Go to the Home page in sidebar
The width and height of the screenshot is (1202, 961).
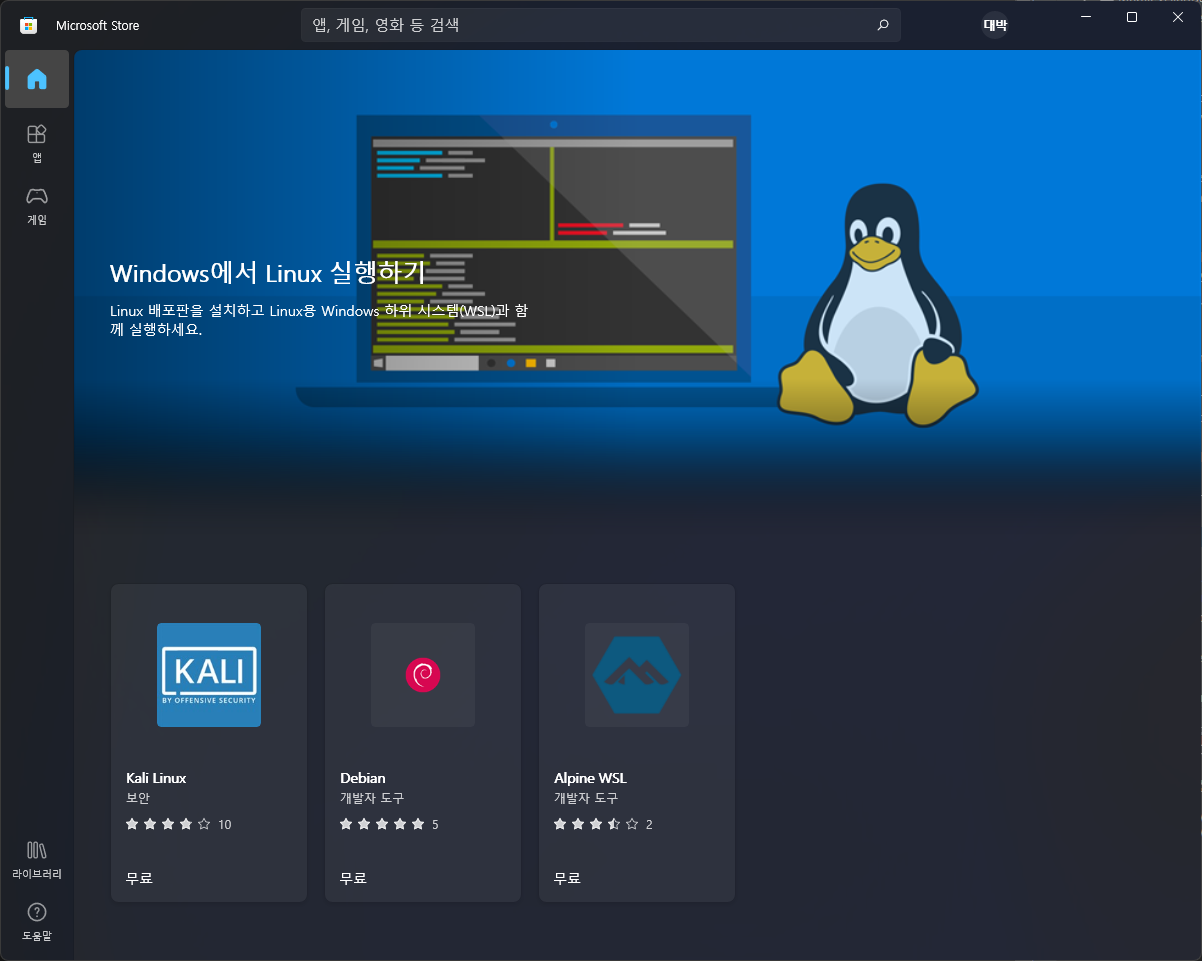pyautogui.click(x=37, y=79)
